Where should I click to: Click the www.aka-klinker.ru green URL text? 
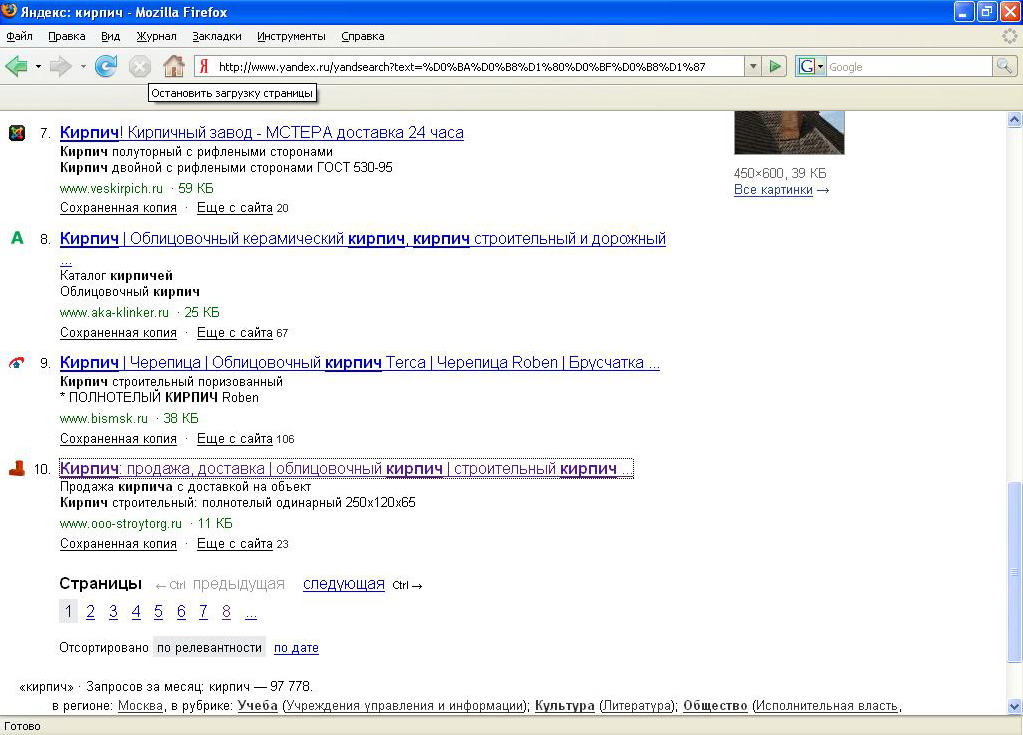[x=114, y=312]
